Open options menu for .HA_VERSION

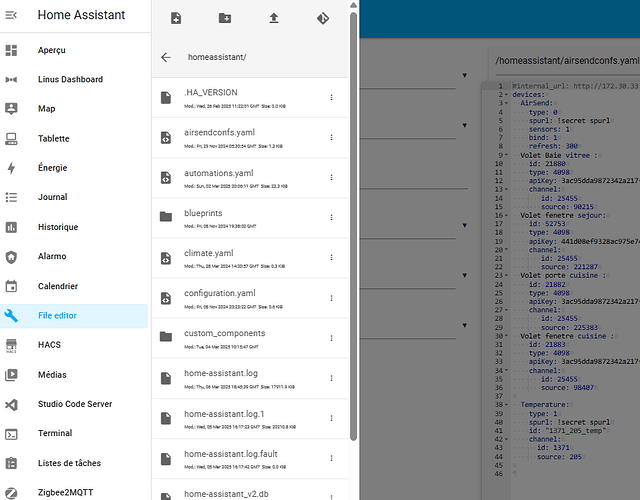tap(331, 98)
